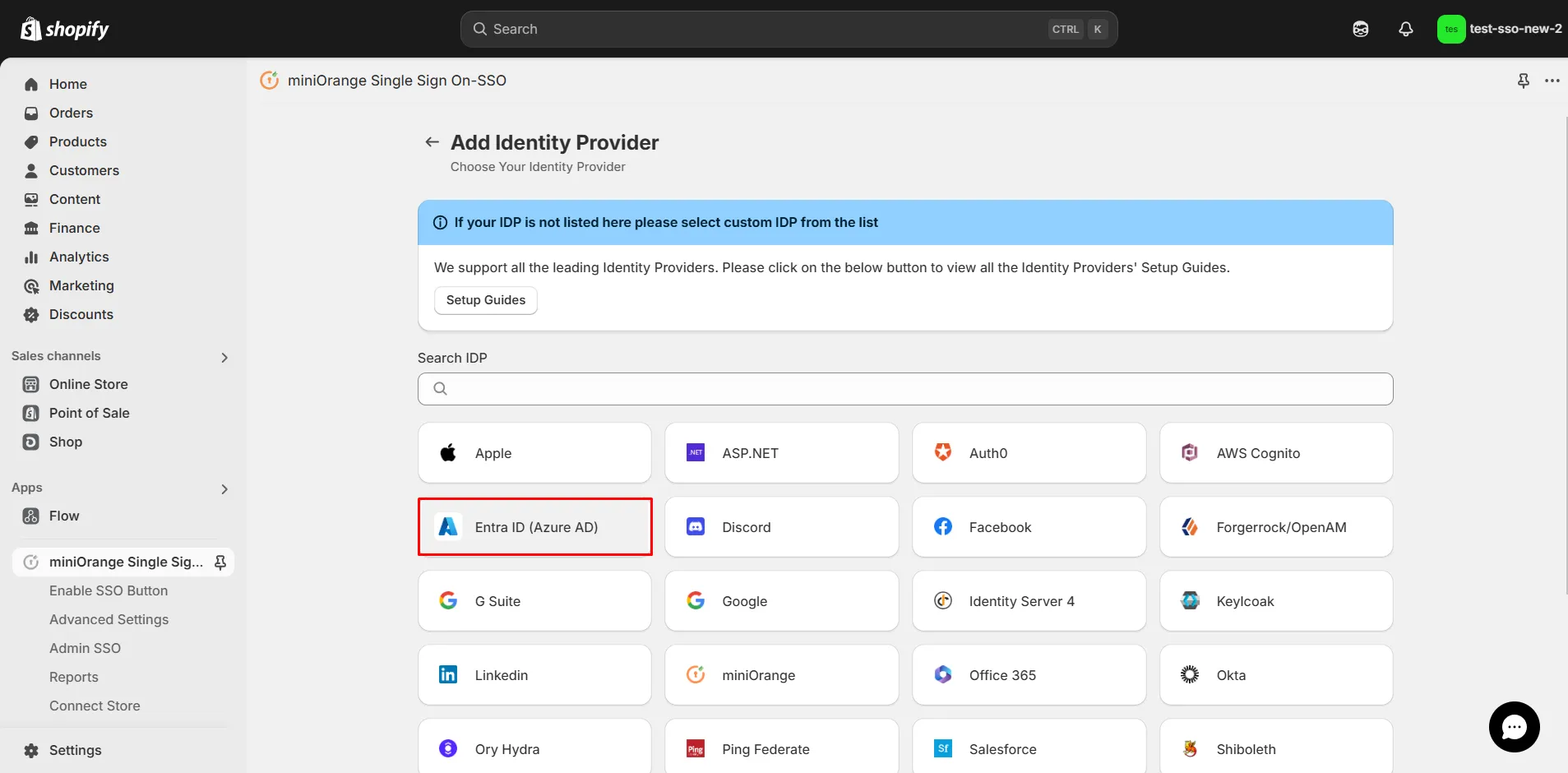Image resolution: width=1568 pixels, height=773 pixels.
Task: Focus the top Search bar
Action: click(x=789, y=29)
